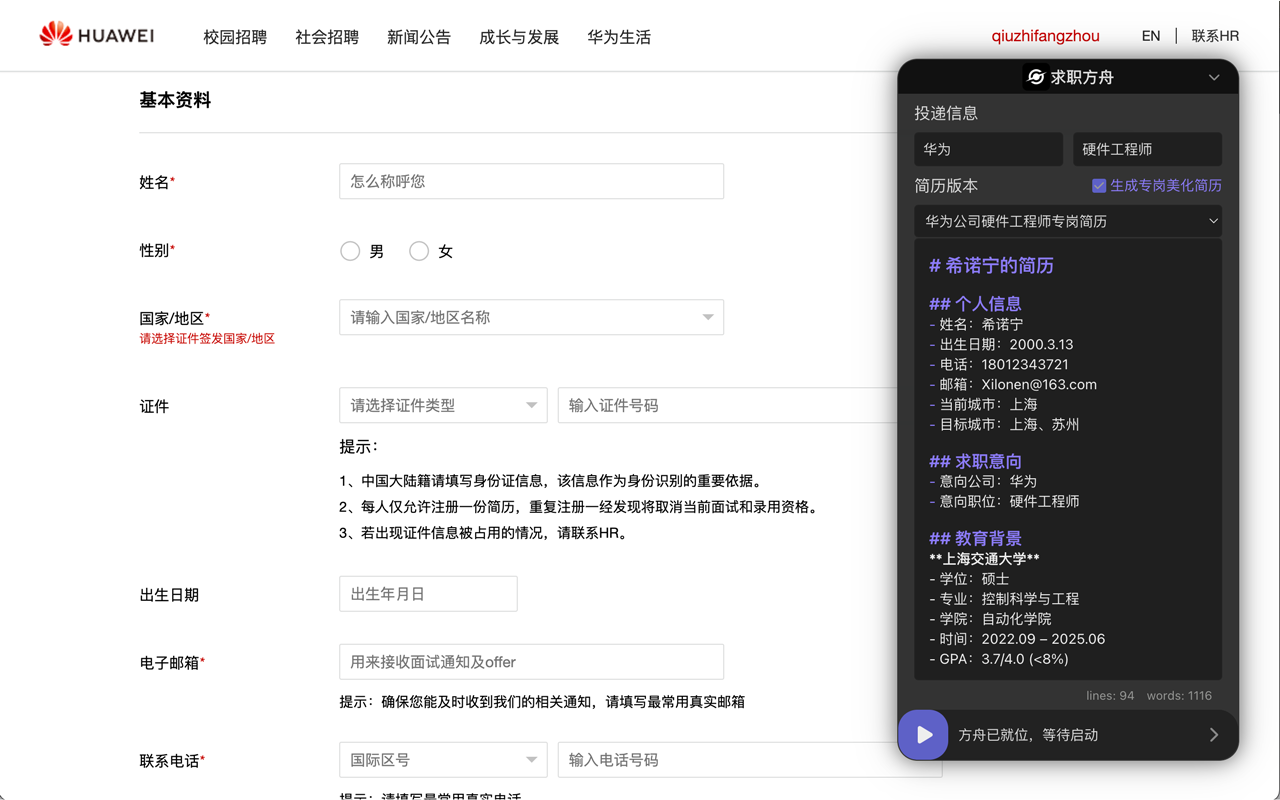Click the '## 求职意向' heading
The width and height of the screenshot is (1280, 800).
pyautogui.click(x=975, y=461)
